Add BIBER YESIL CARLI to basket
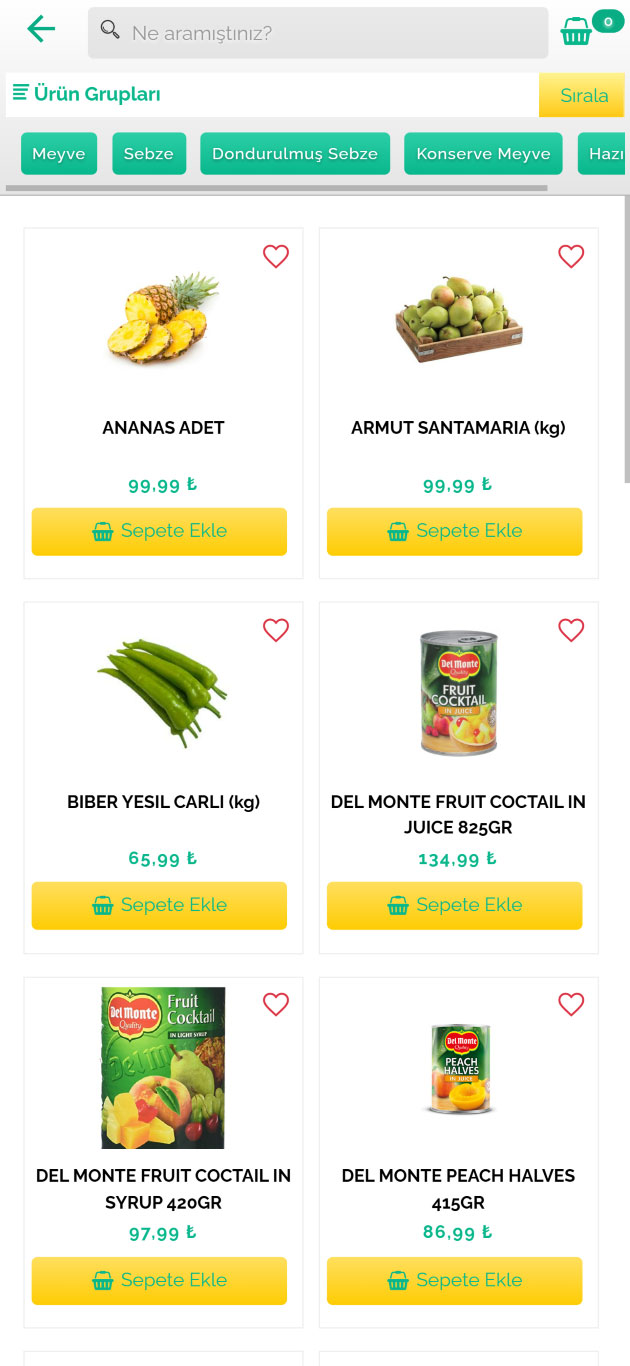This screenshot has height=1366, width=630. pyautogui.click(x=159, y=905)
